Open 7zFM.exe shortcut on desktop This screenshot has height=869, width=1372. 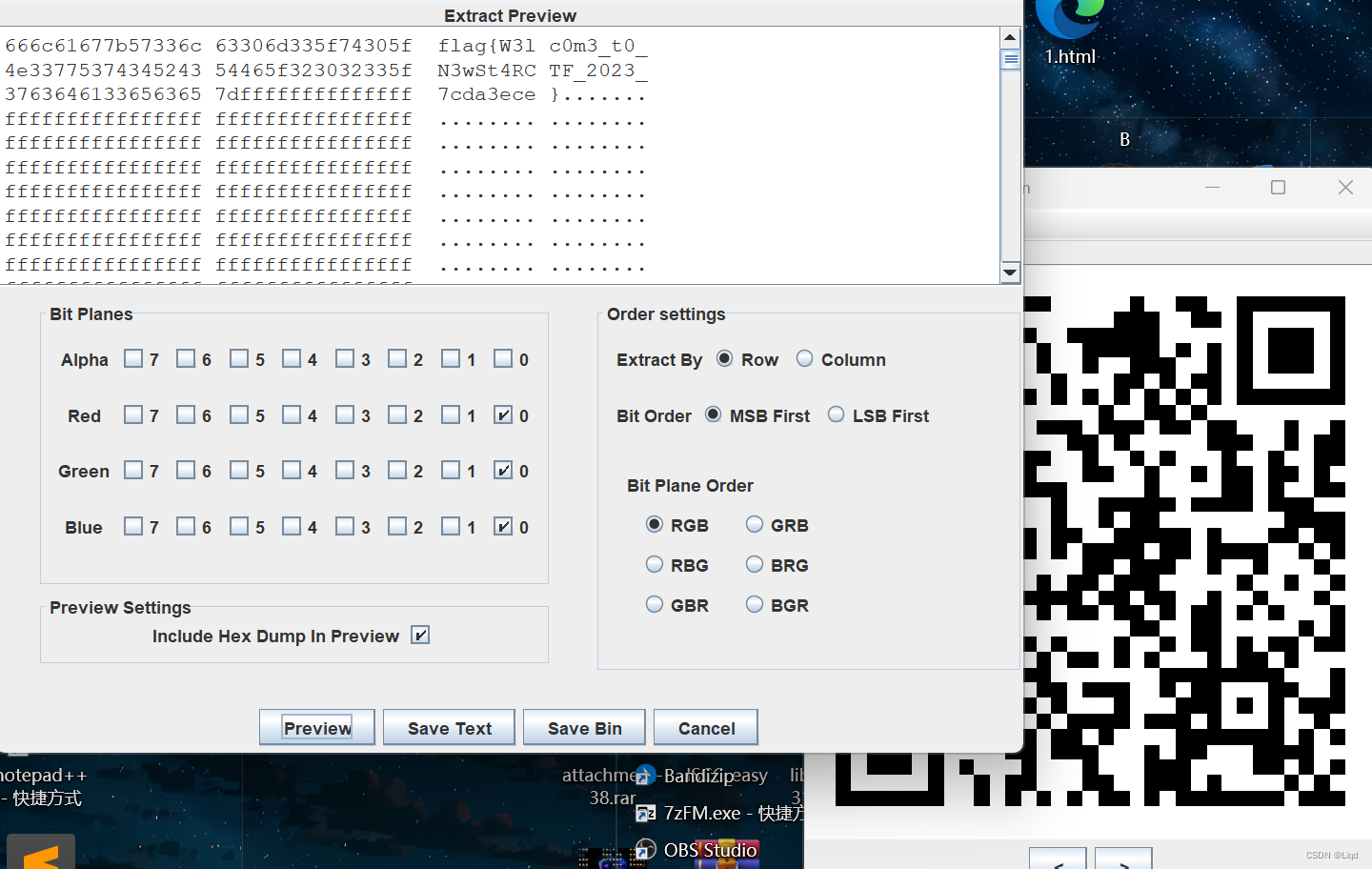point(719,813)
